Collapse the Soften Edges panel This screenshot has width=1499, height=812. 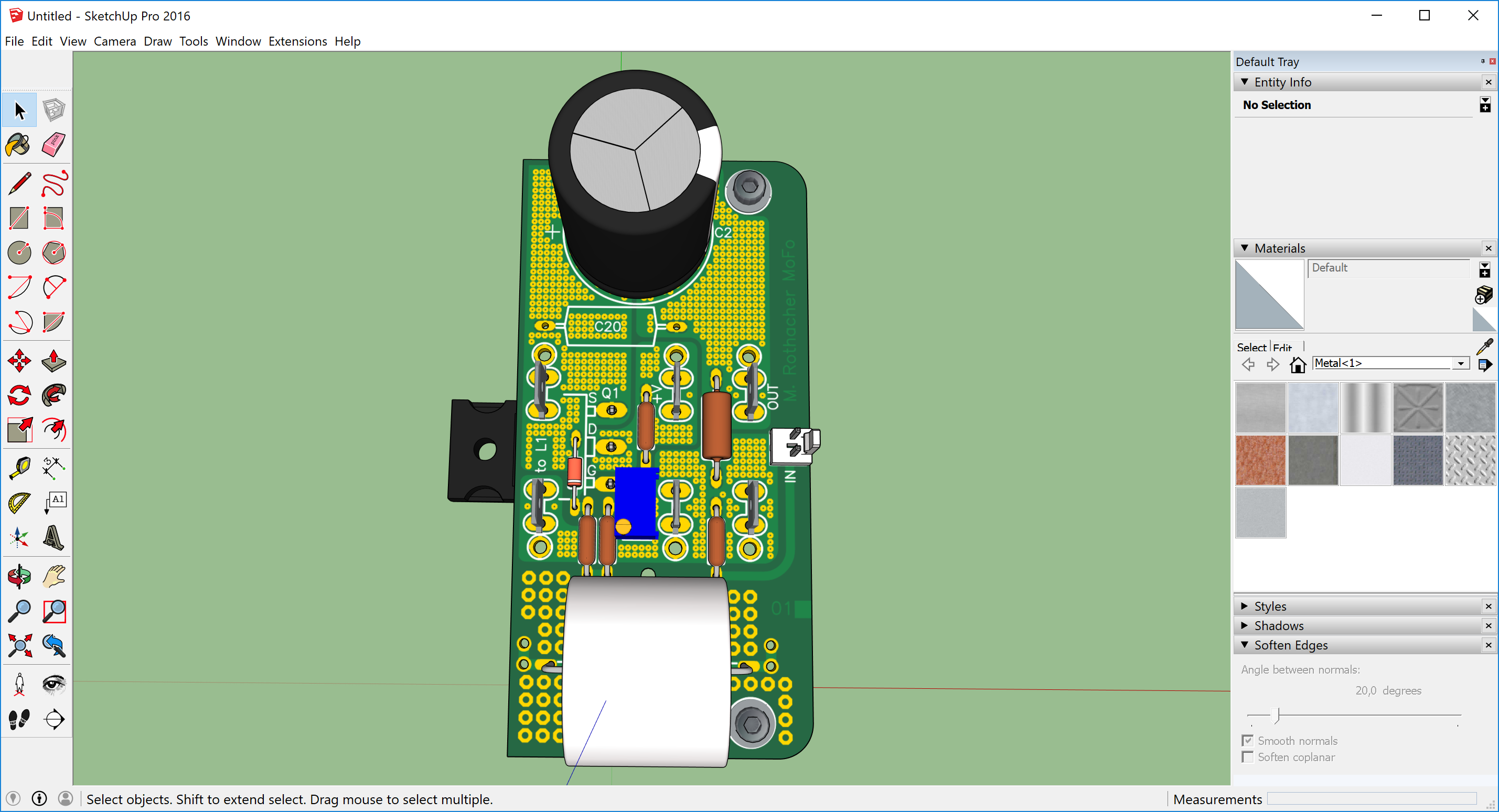1245,644
